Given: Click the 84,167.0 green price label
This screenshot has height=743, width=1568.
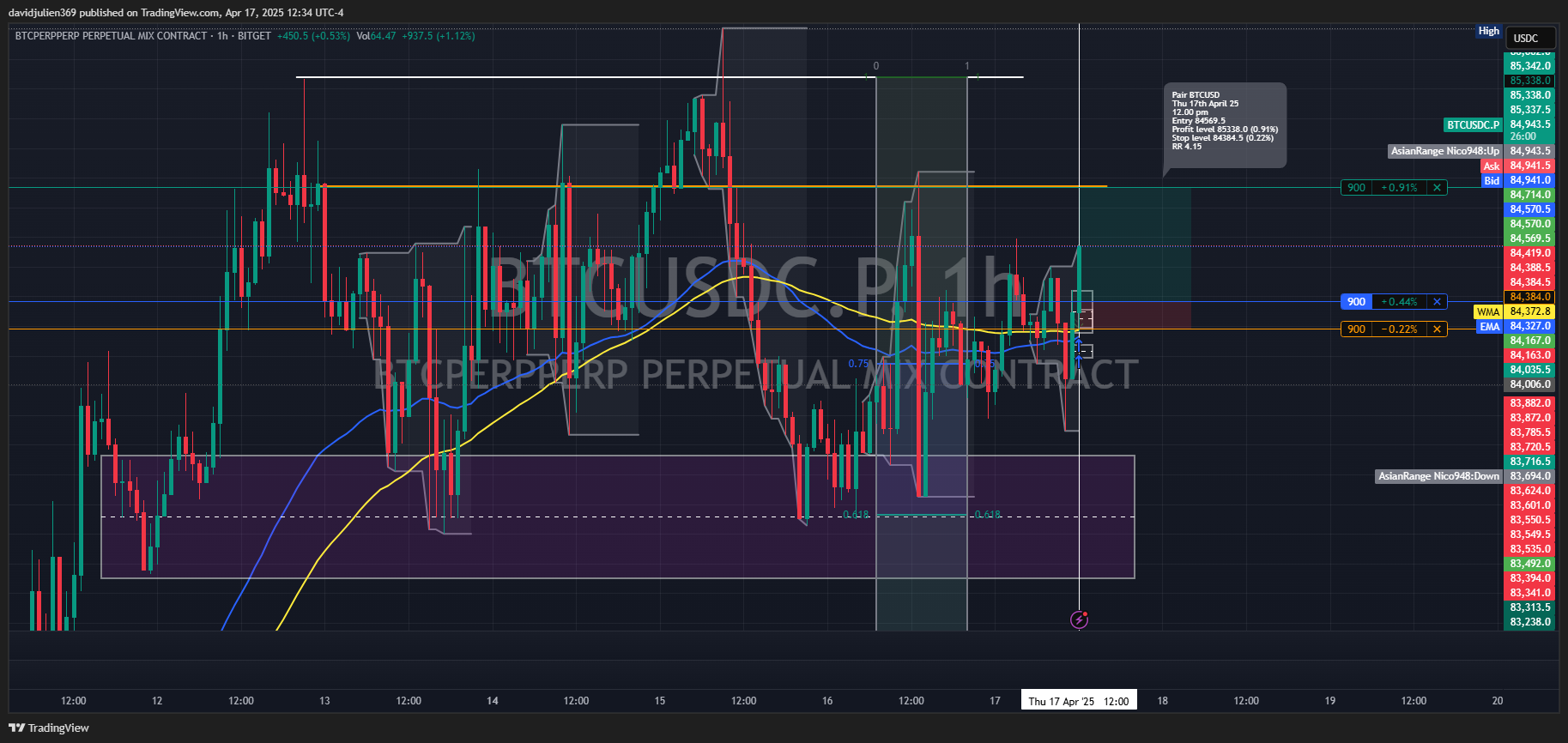Looking at the screenshot, I should point(1530,341).
